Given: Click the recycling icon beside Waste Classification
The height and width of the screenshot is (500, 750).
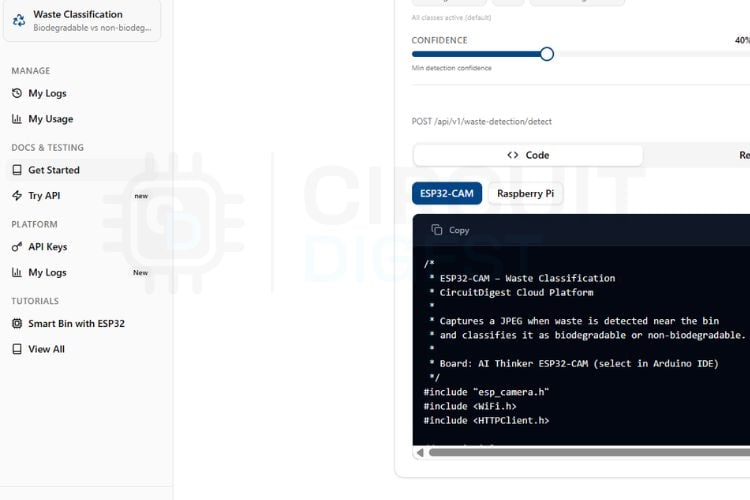Looking at the screenshot, I should [x=19, y=20].
